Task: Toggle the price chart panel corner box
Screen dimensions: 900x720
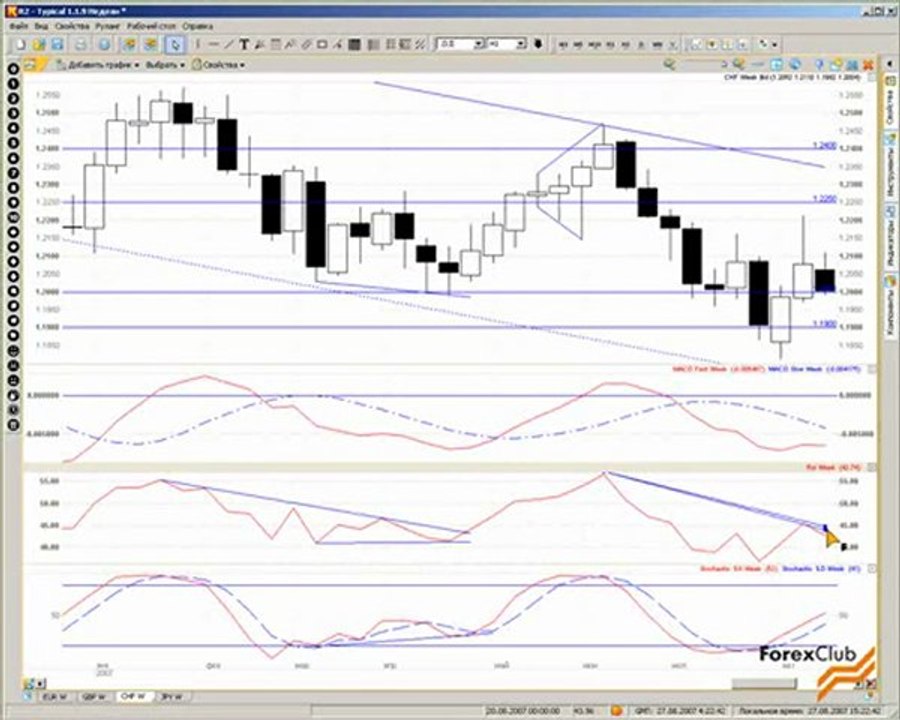Action: [x=872, y=77]
